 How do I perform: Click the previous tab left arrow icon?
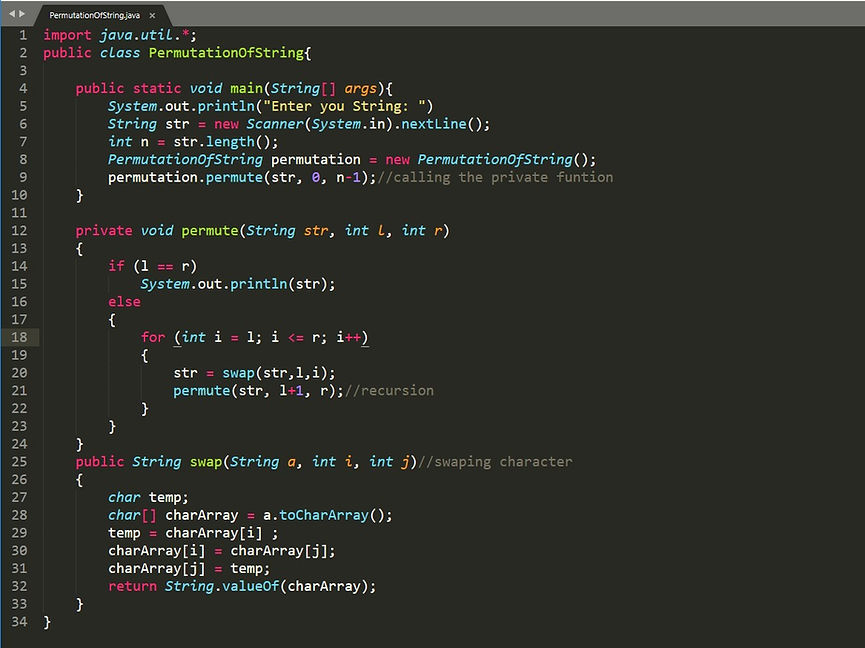[x=12, y=14]
